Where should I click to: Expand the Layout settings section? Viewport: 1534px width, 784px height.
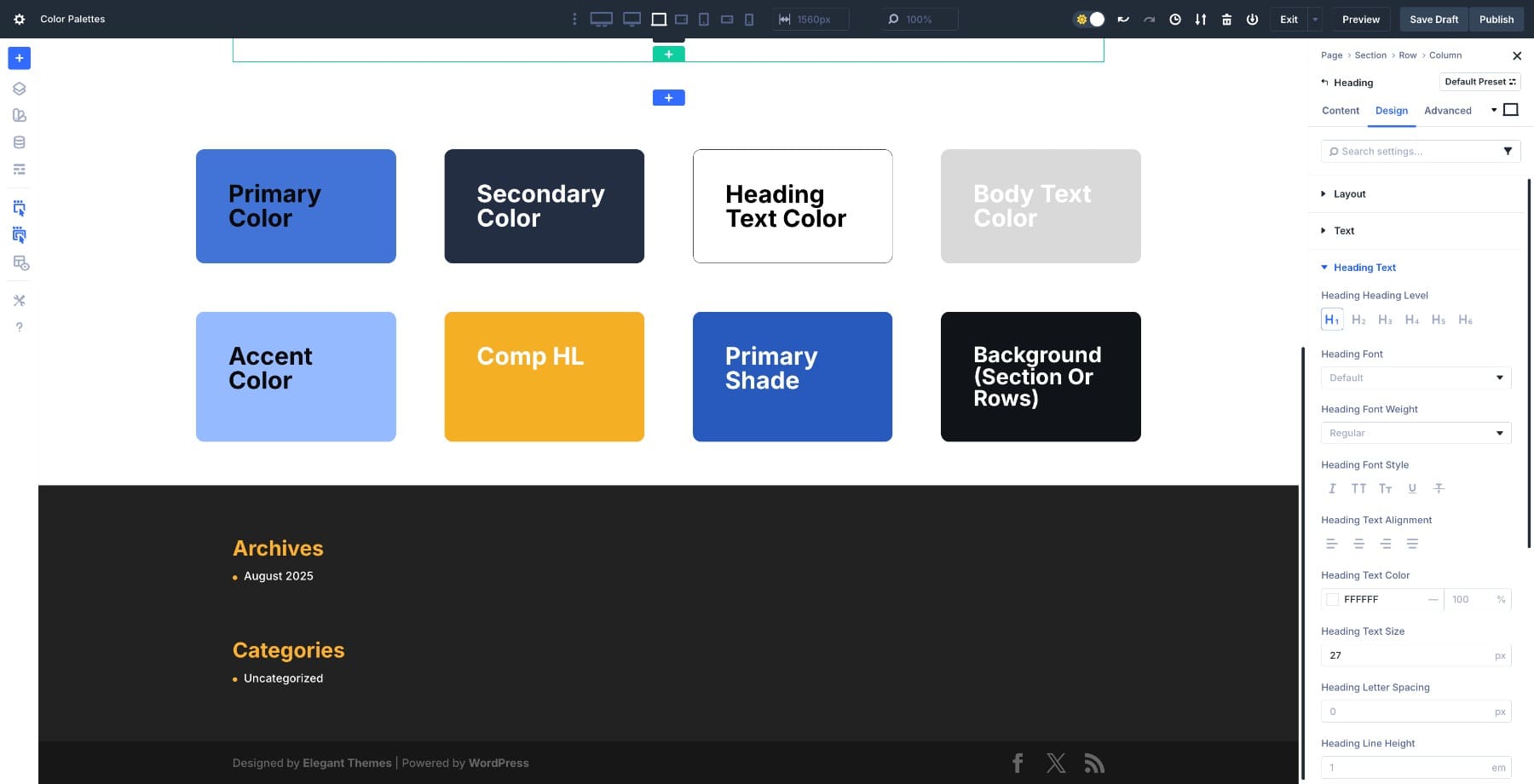coord(1349,193)
